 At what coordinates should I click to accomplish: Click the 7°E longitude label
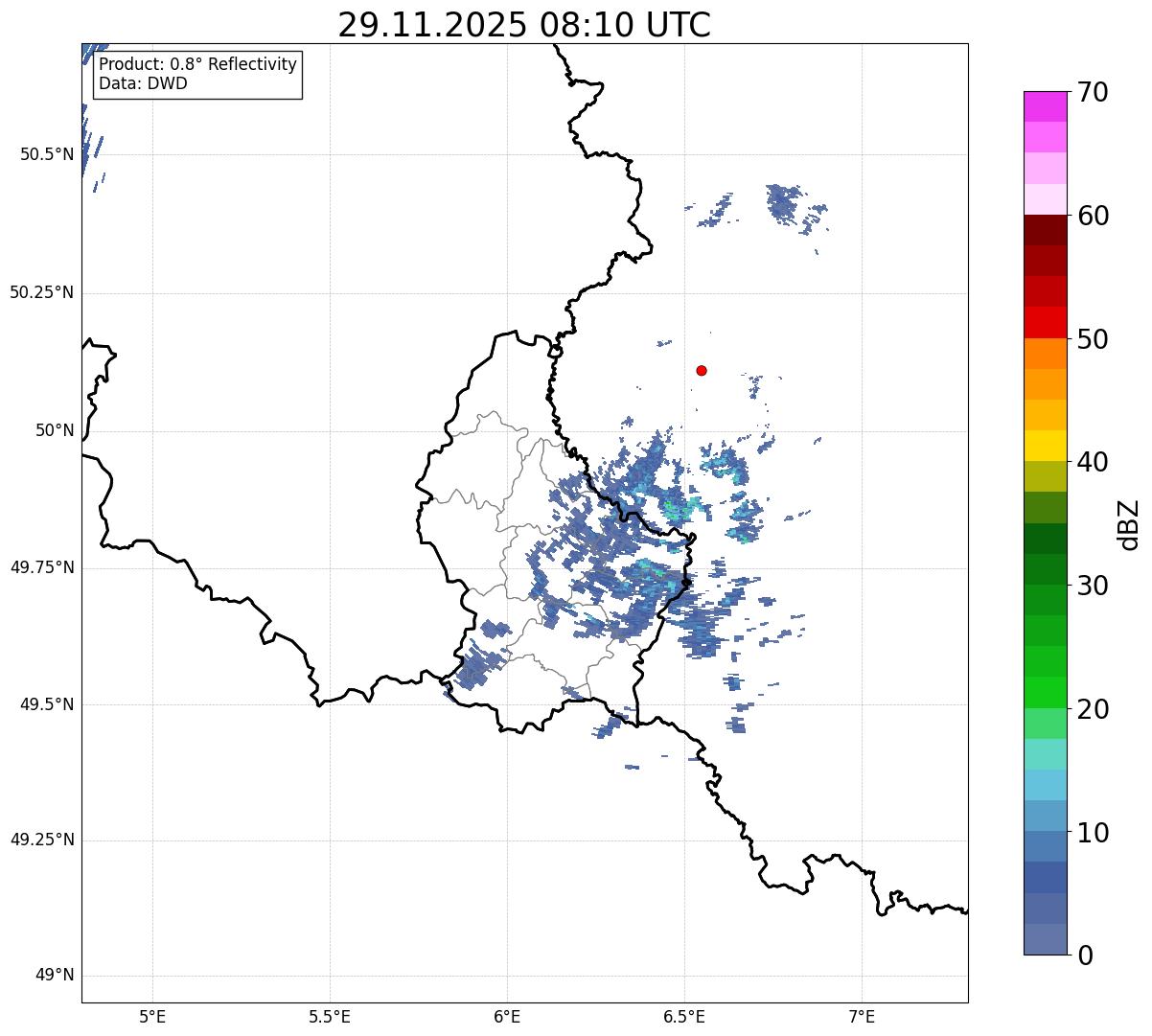tap(862, 1016)
